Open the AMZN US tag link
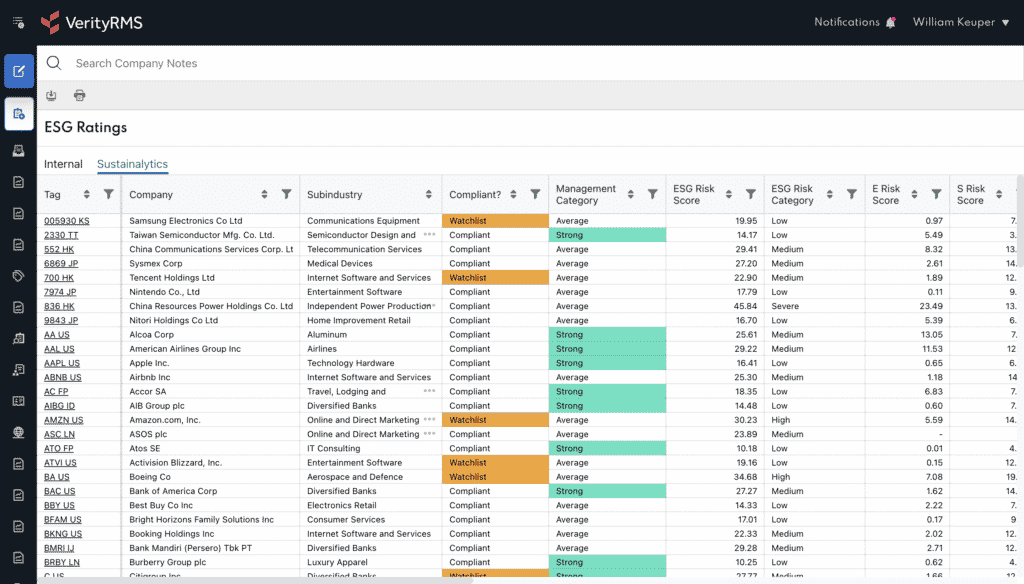1024x584 pixels. (63, 420)
